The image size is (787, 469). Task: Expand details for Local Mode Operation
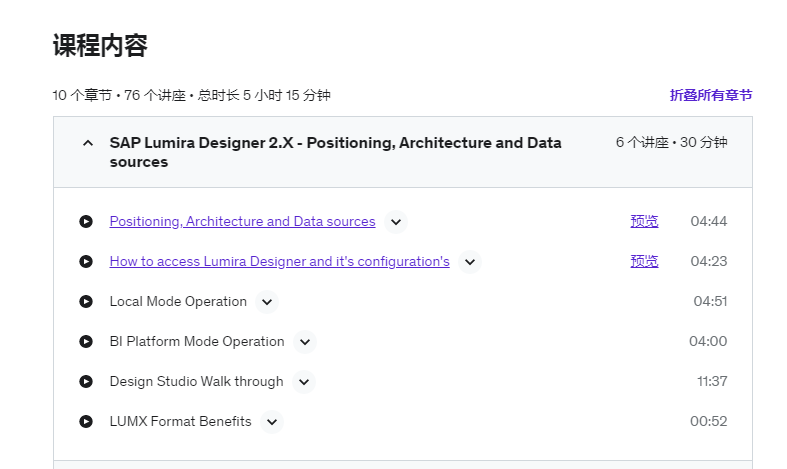267,302
